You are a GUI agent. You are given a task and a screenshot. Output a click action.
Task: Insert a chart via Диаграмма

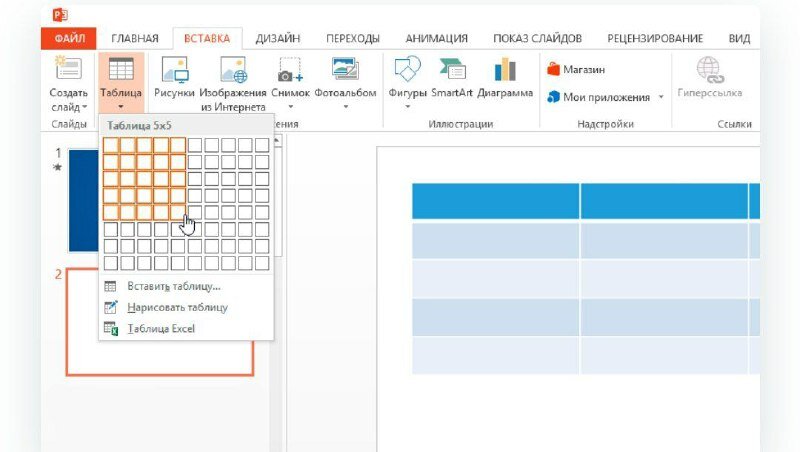point(505,77)
